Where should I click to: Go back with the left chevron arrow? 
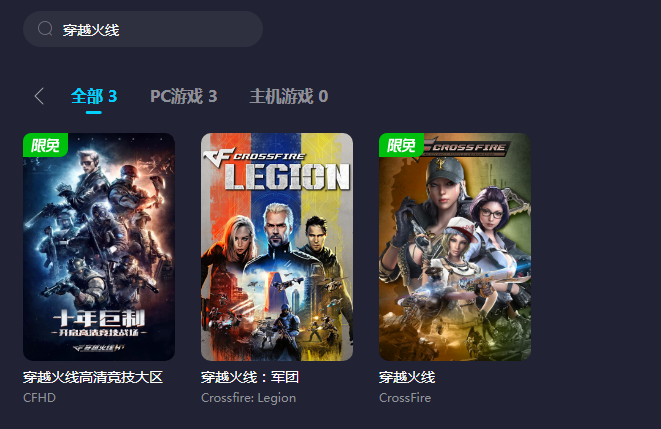(39, 96)
